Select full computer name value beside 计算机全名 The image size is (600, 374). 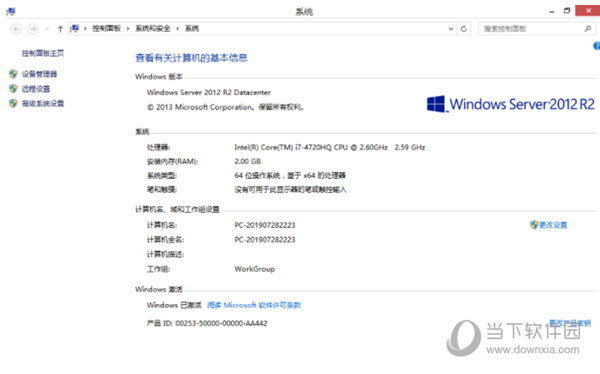pyautogui.click(x=265, y=240)
